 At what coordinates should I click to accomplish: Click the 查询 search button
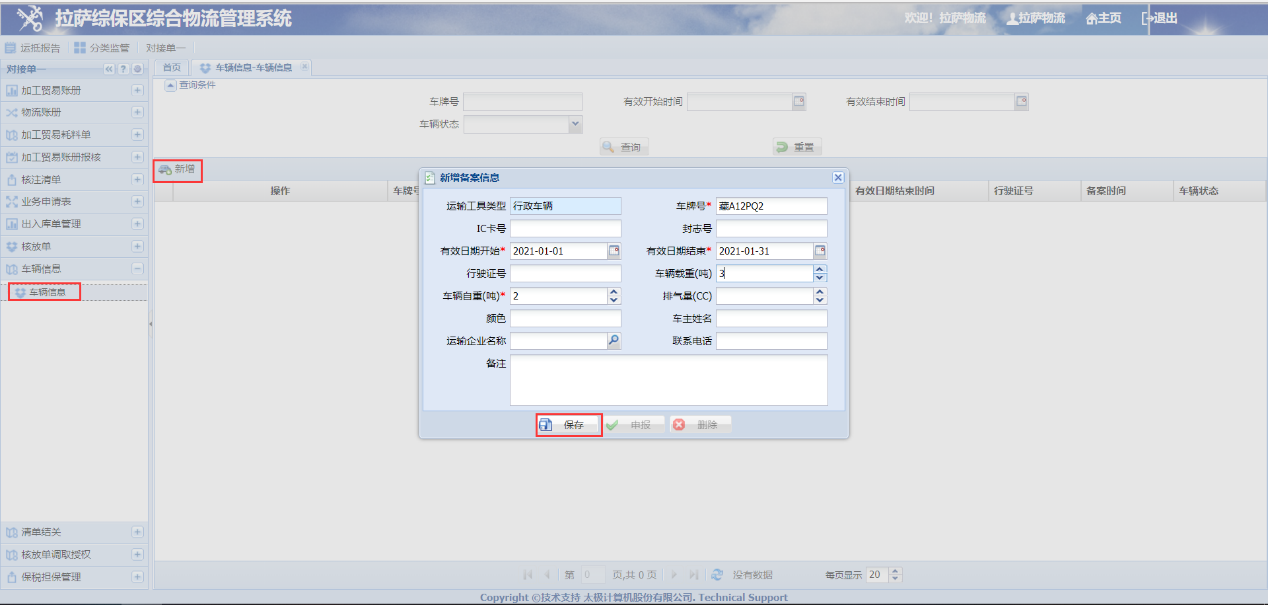pyautogui.click(x=624, y=147)
